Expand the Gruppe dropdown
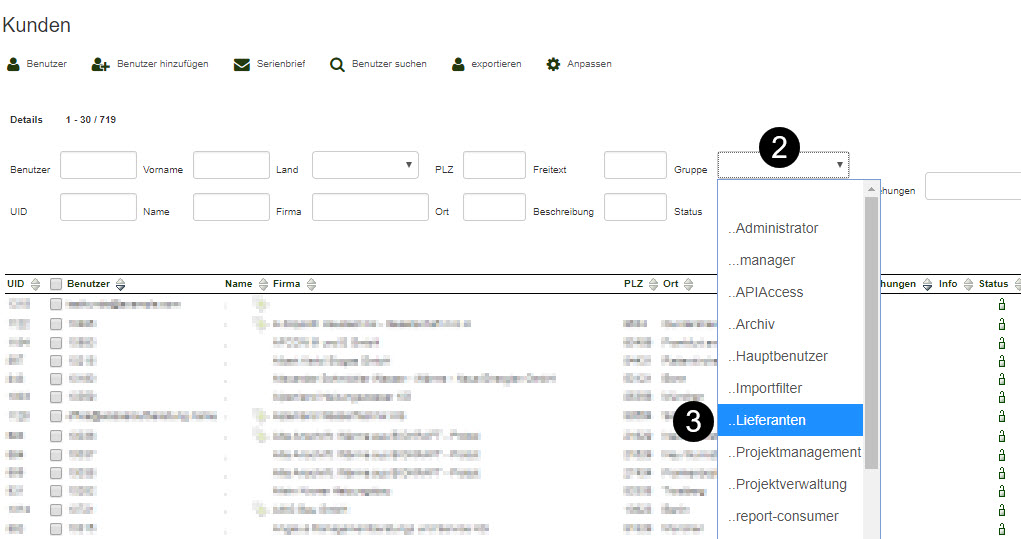 point(783,165)
